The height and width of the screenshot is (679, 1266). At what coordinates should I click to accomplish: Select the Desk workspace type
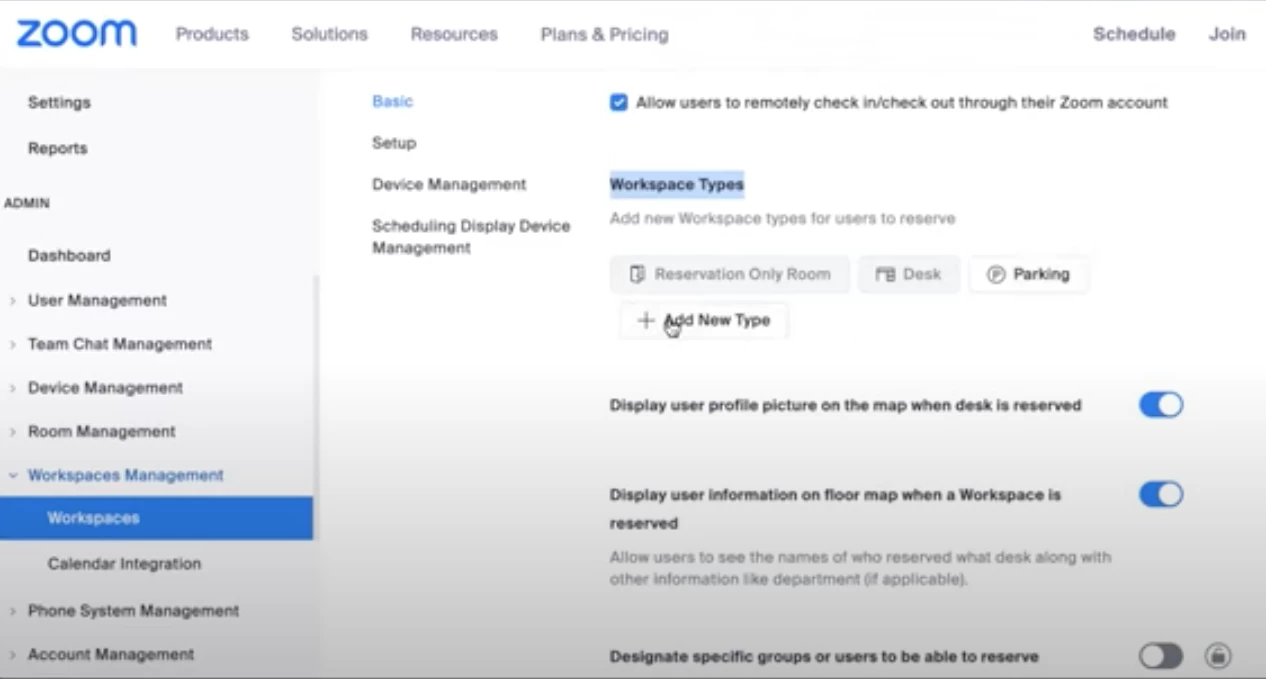908,274
